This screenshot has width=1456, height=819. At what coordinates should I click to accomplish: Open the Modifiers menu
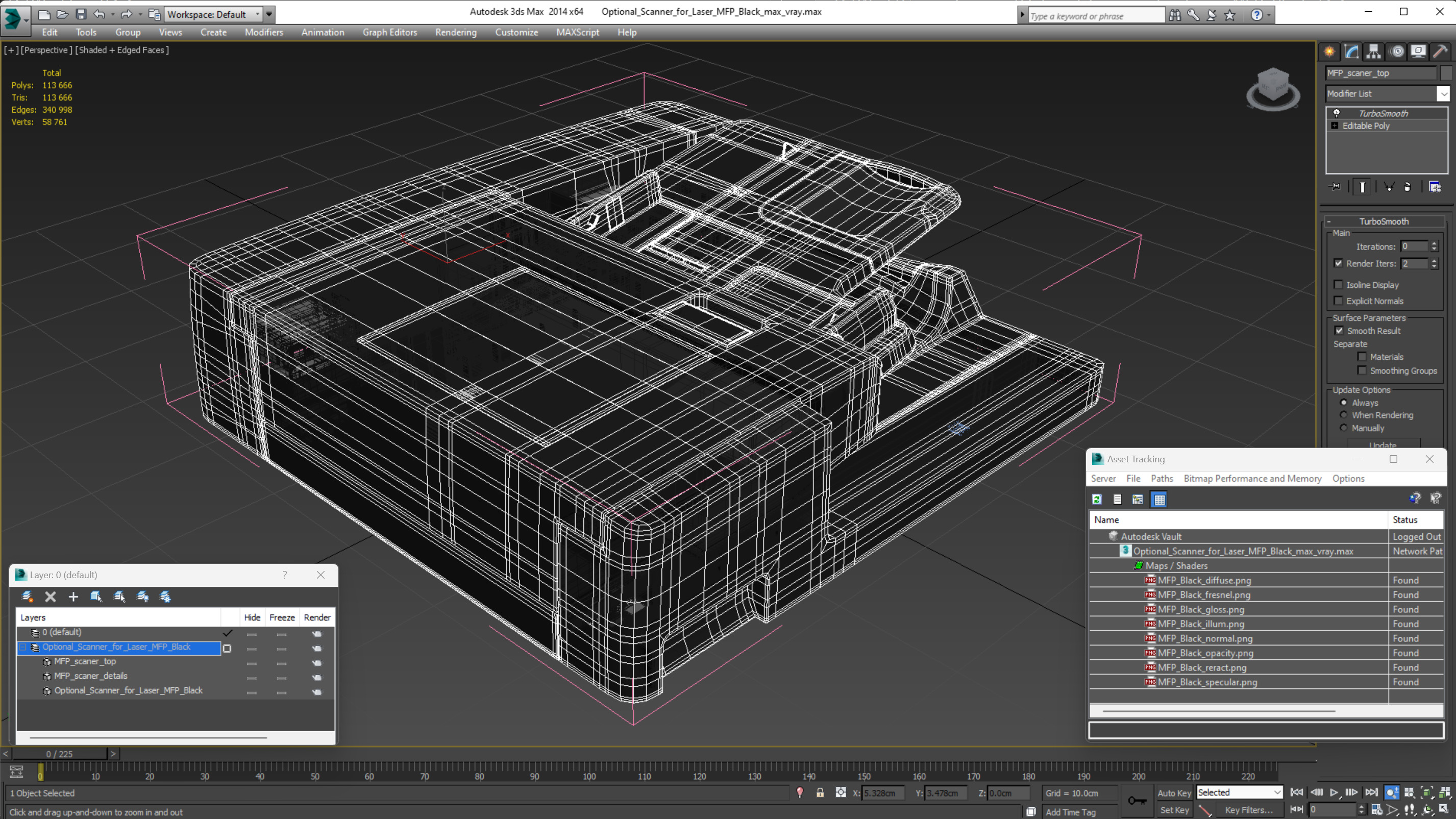click(x=264, y=32)
